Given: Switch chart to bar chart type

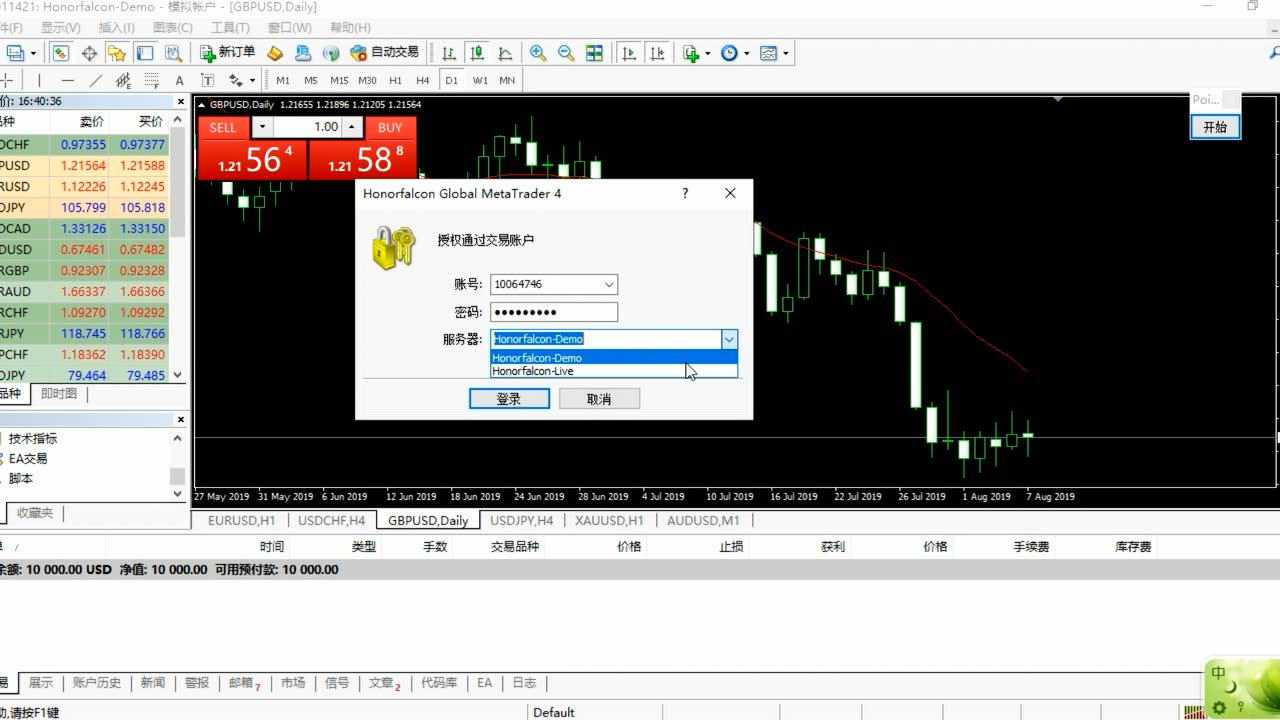Looking at the screenshot, I should tap(449, 53).
